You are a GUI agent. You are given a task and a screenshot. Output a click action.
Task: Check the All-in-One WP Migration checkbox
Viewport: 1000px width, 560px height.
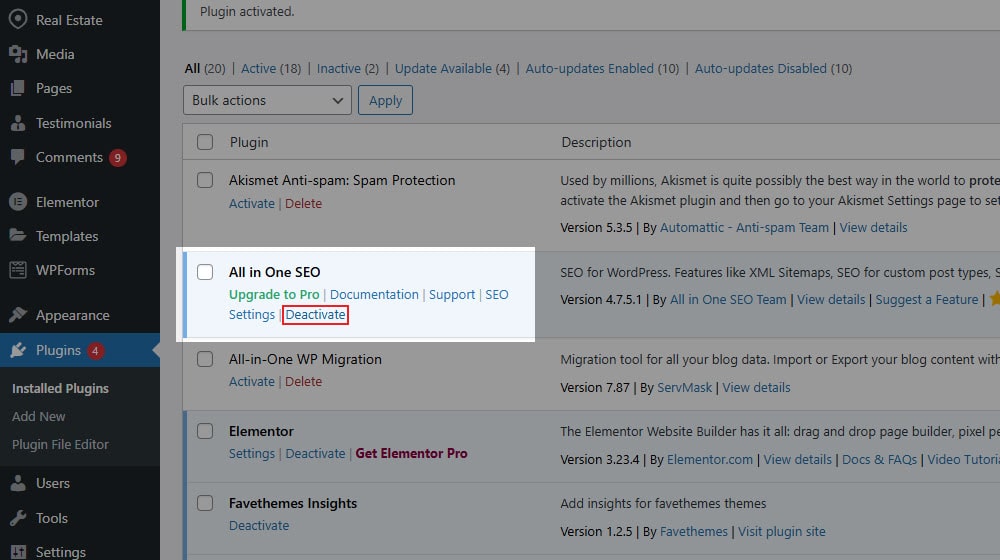pyautogui.click(x=205, y=359)
